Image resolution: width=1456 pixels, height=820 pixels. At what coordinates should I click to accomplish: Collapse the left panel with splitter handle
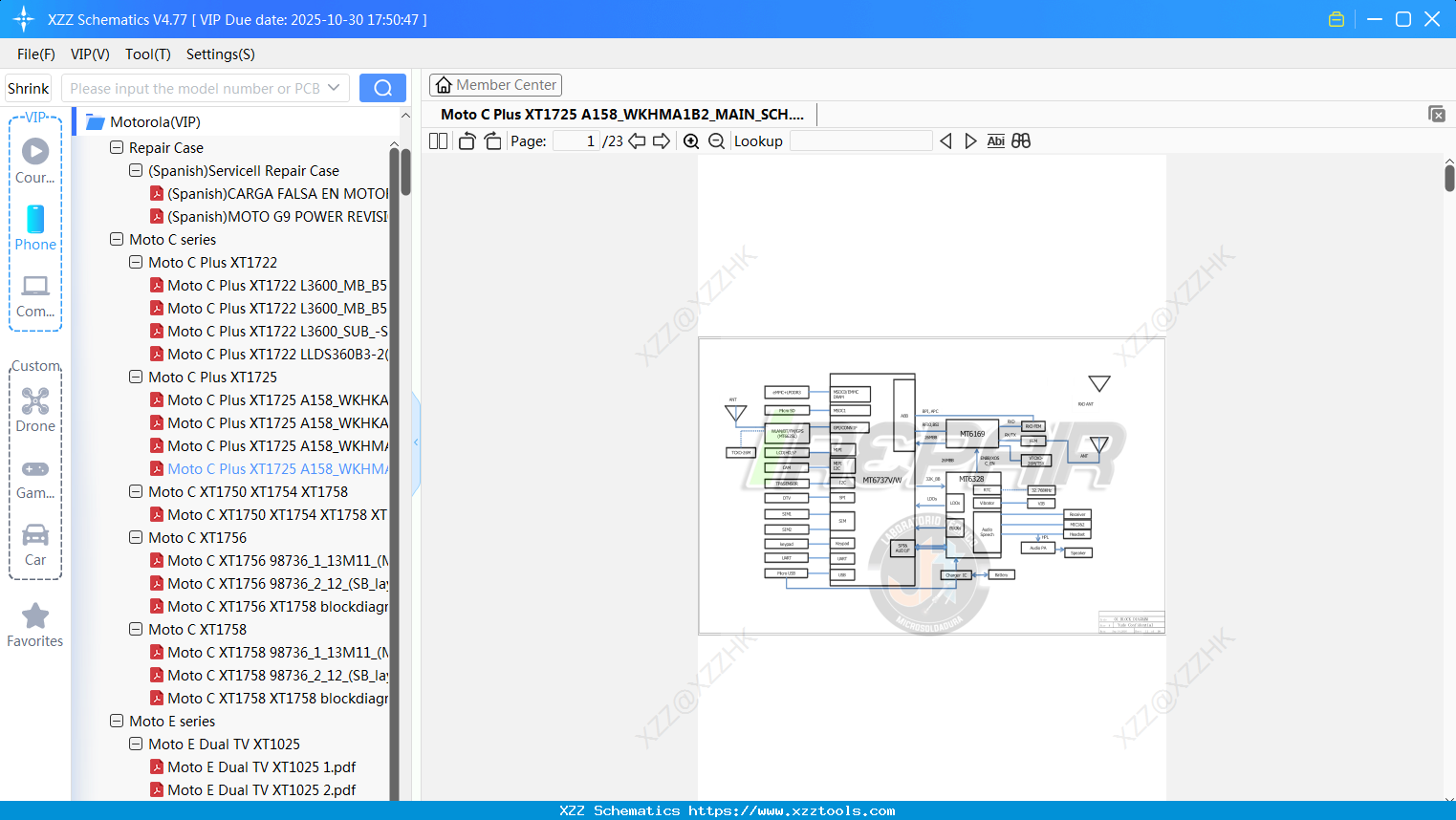416,442
